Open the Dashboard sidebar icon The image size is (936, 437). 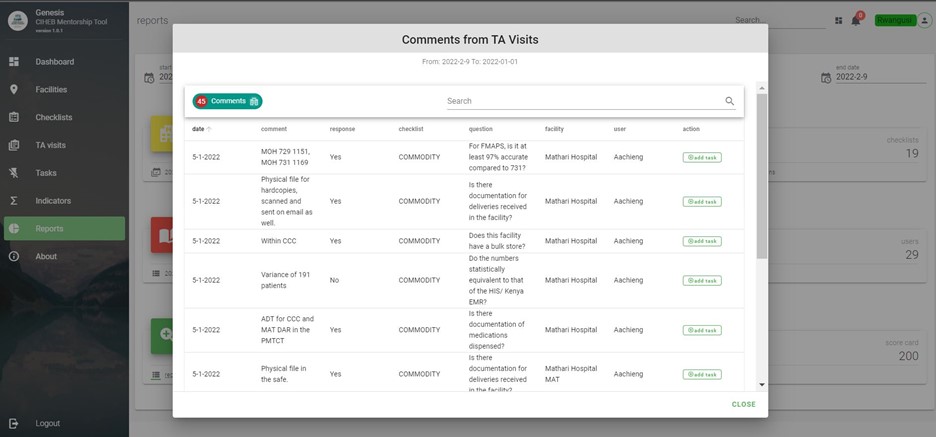pos(14,62)
